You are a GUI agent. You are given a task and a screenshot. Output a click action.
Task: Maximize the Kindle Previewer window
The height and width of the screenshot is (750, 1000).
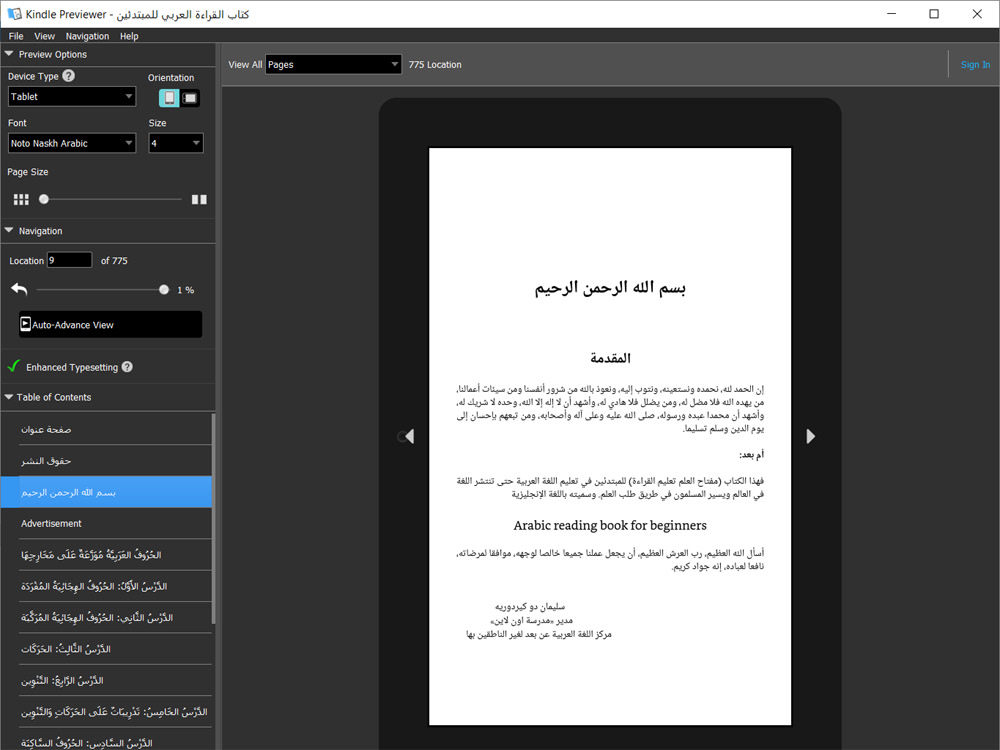click(934, 13)
